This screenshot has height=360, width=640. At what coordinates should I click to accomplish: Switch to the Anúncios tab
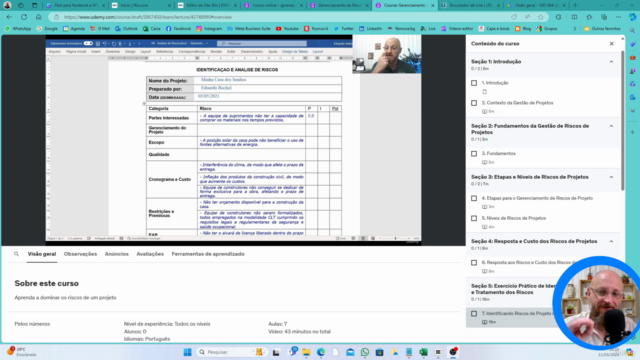[x=117, y=254]
